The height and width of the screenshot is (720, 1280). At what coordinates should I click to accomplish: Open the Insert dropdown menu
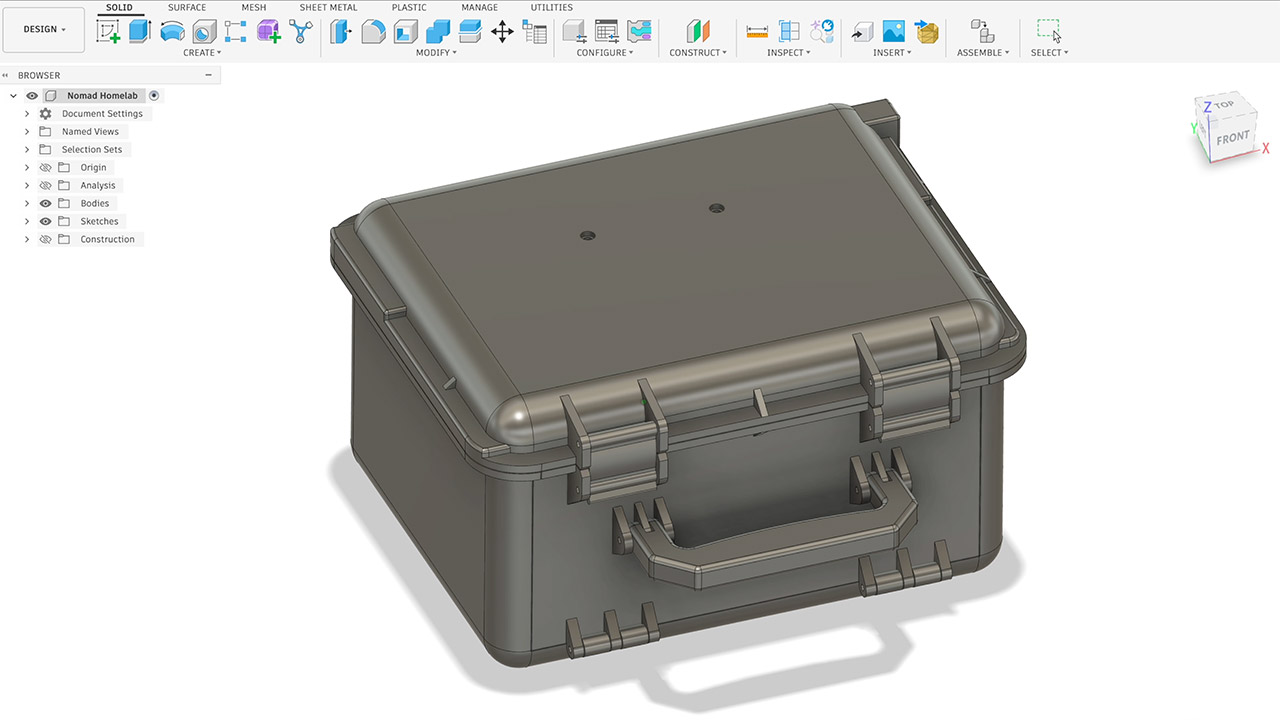point(892,53)
